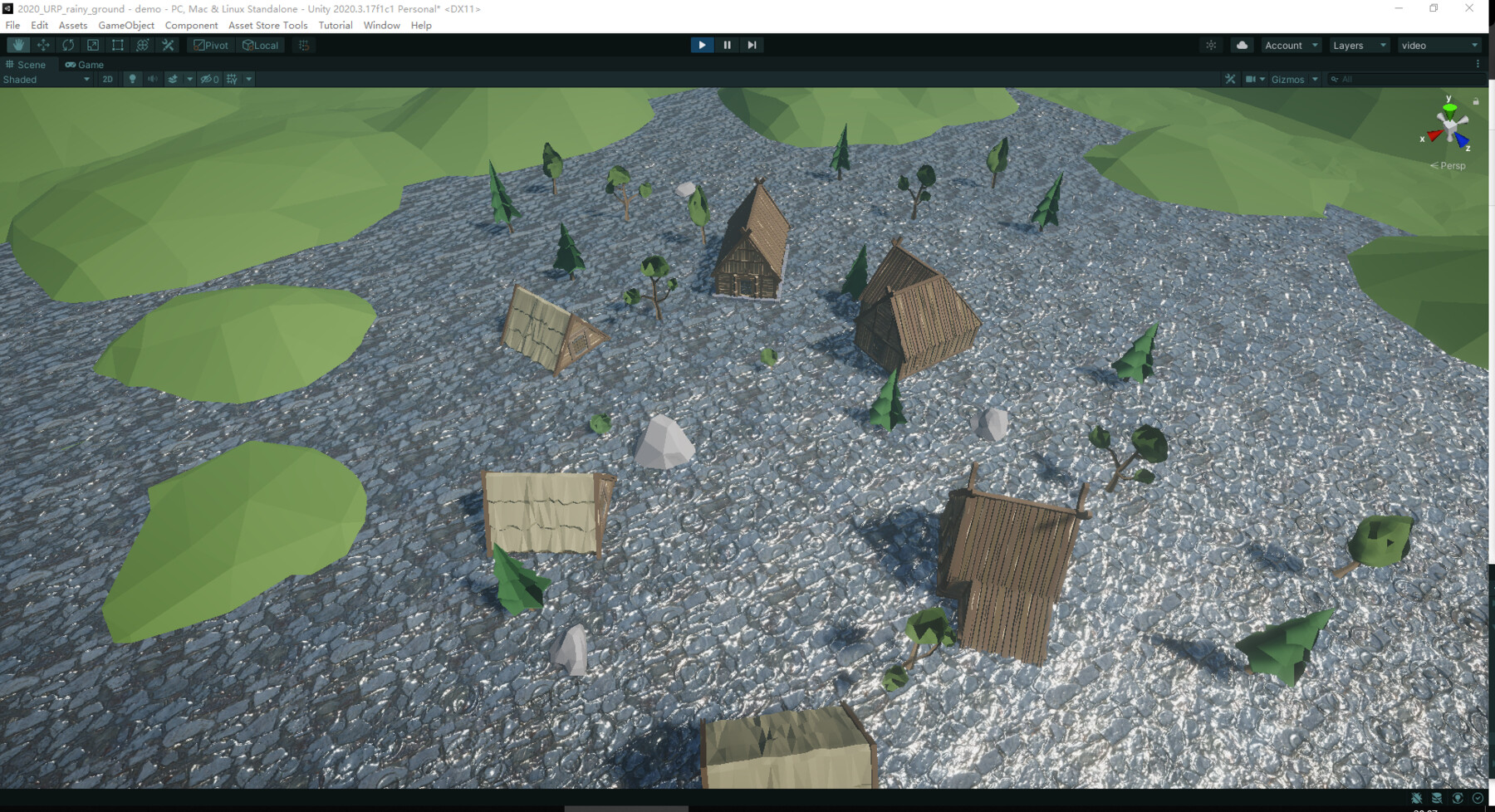Screen dimensions: 1495x812
Task: Select the Scale tool
Action: point(92,45)
